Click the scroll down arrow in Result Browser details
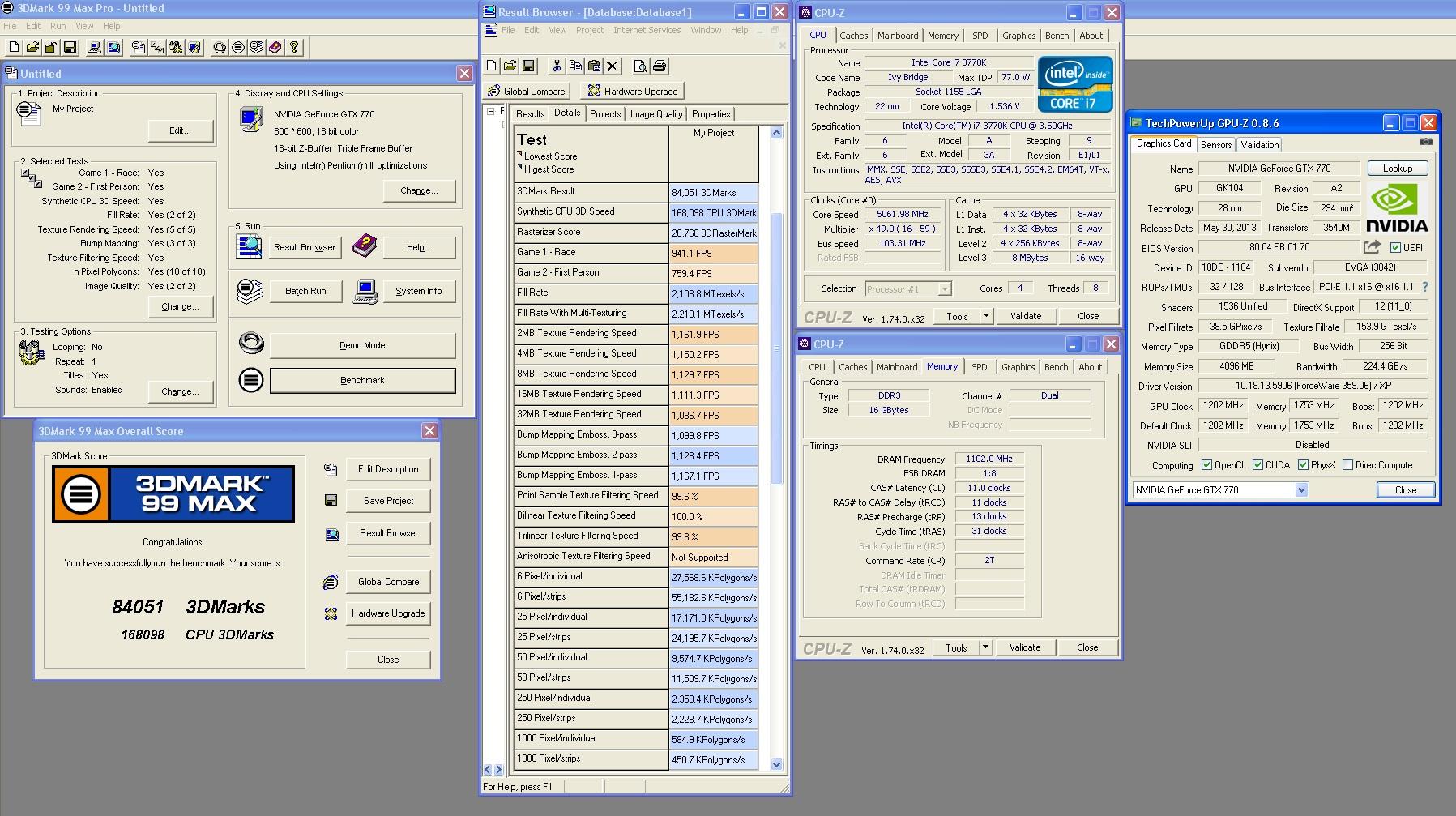The height and width of the screenshot is (816, 1456). pyautogui.click(x=776, y=764)
